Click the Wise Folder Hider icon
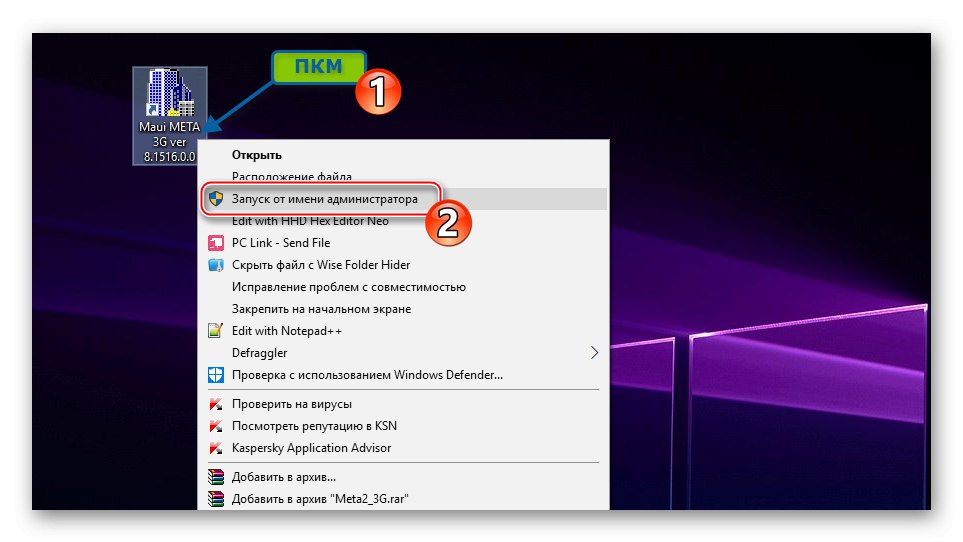The width and height of the screenshot is (963, 542). click(216, 265)
